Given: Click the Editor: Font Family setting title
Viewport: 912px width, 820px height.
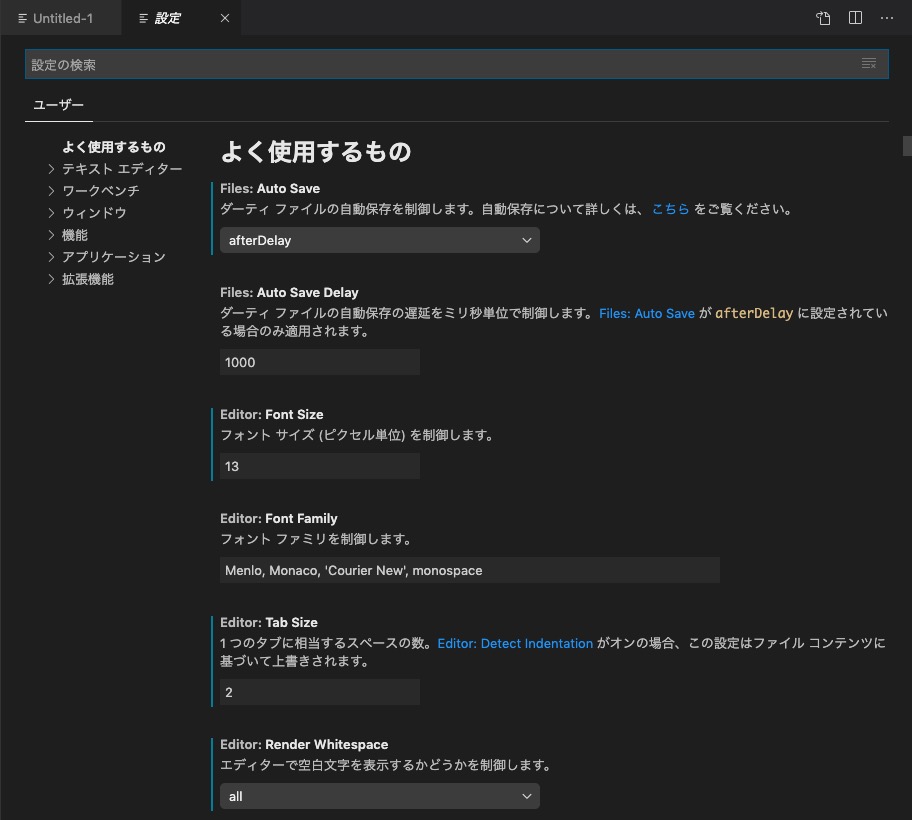Looking at the screenshot, I should (279, 519).
